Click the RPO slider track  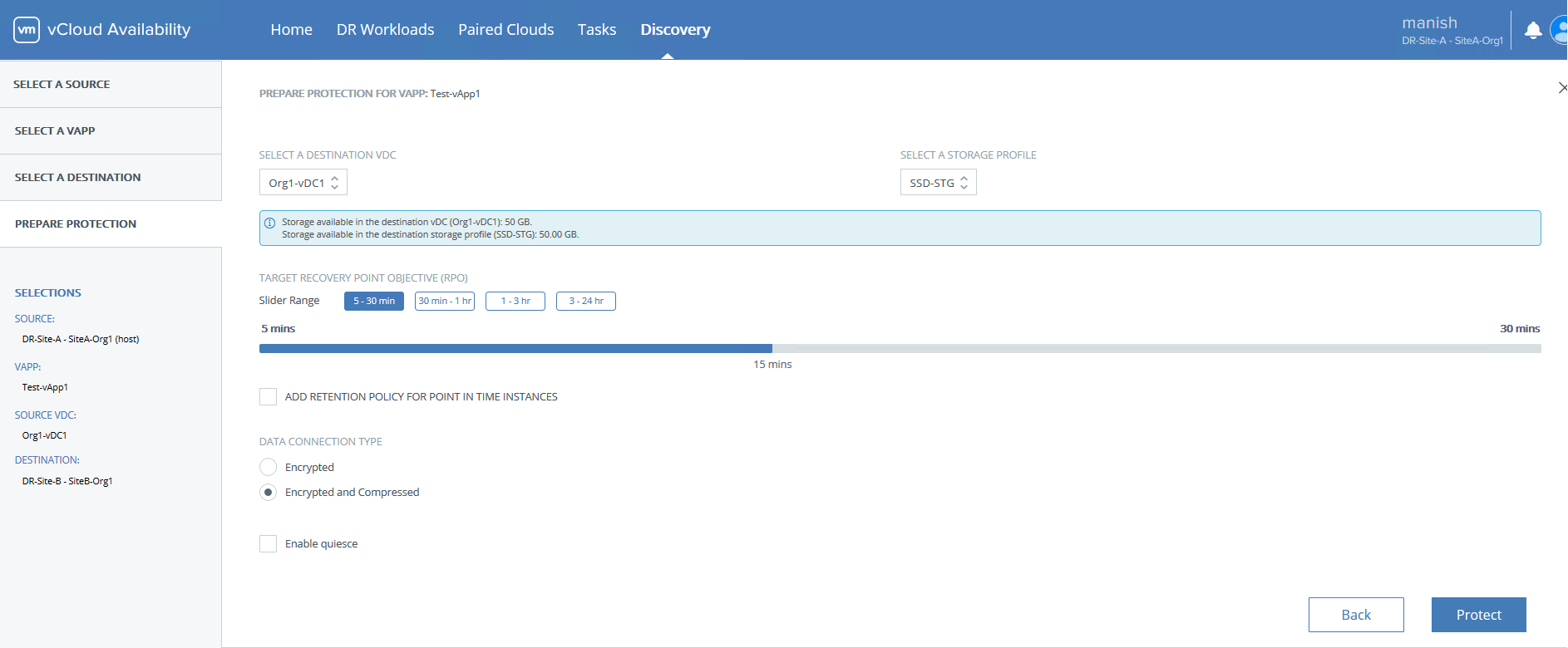900,349
